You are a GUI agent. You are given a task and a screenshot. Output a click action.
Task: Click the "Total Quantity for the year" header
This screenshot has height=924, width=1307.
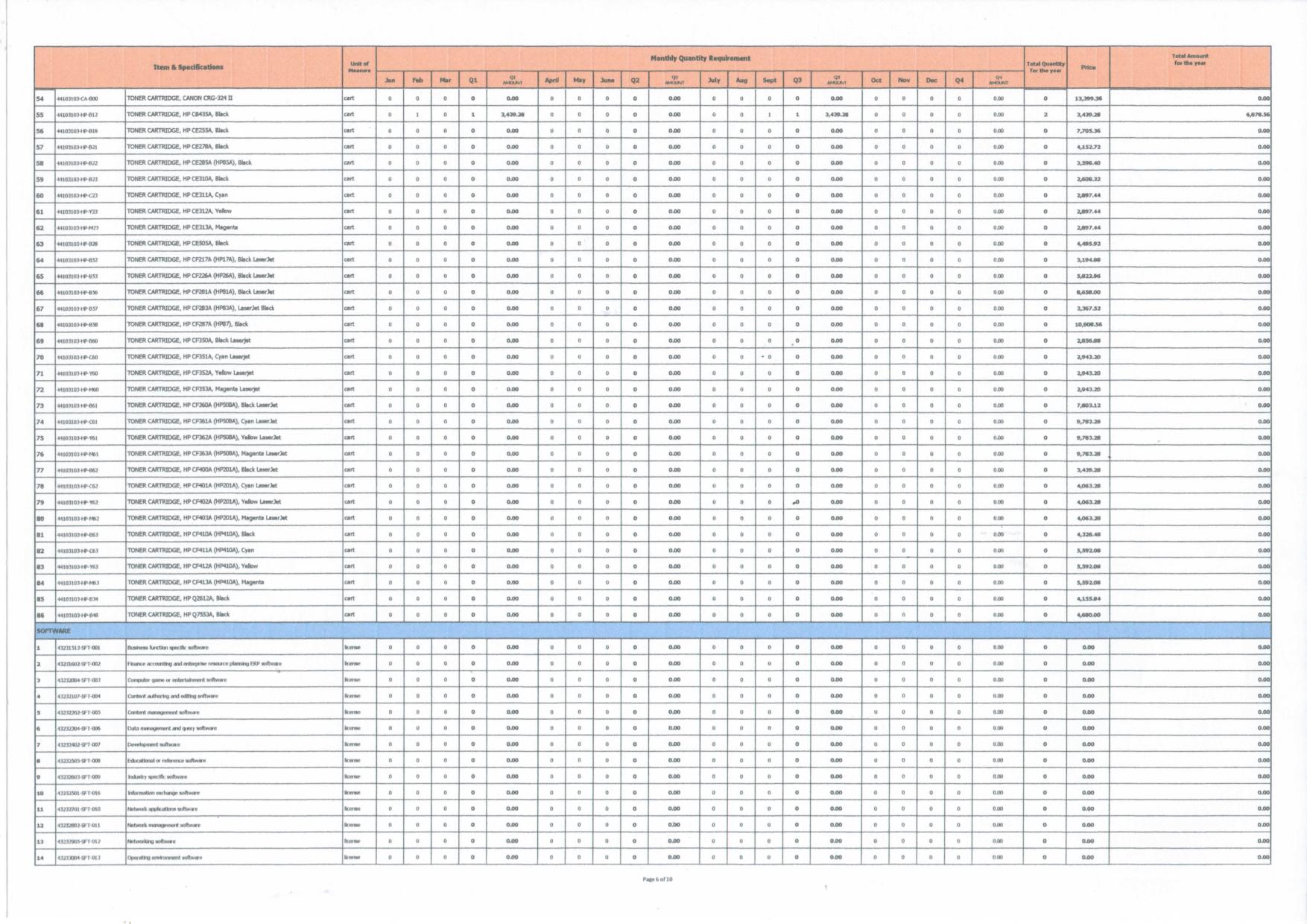(1045, 67)
